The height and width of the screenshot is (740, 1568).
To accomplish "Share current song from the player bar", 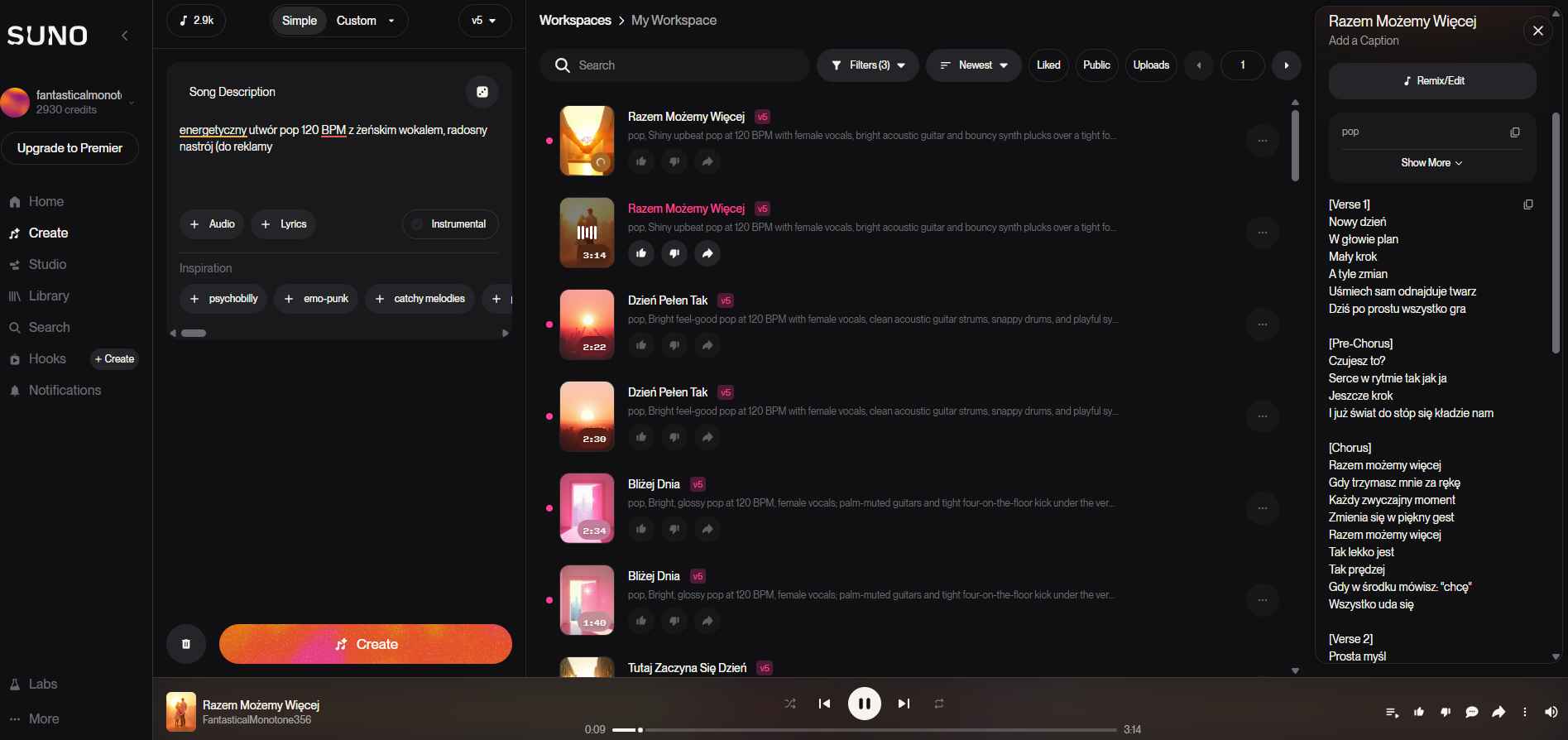I will [1498, 712].
